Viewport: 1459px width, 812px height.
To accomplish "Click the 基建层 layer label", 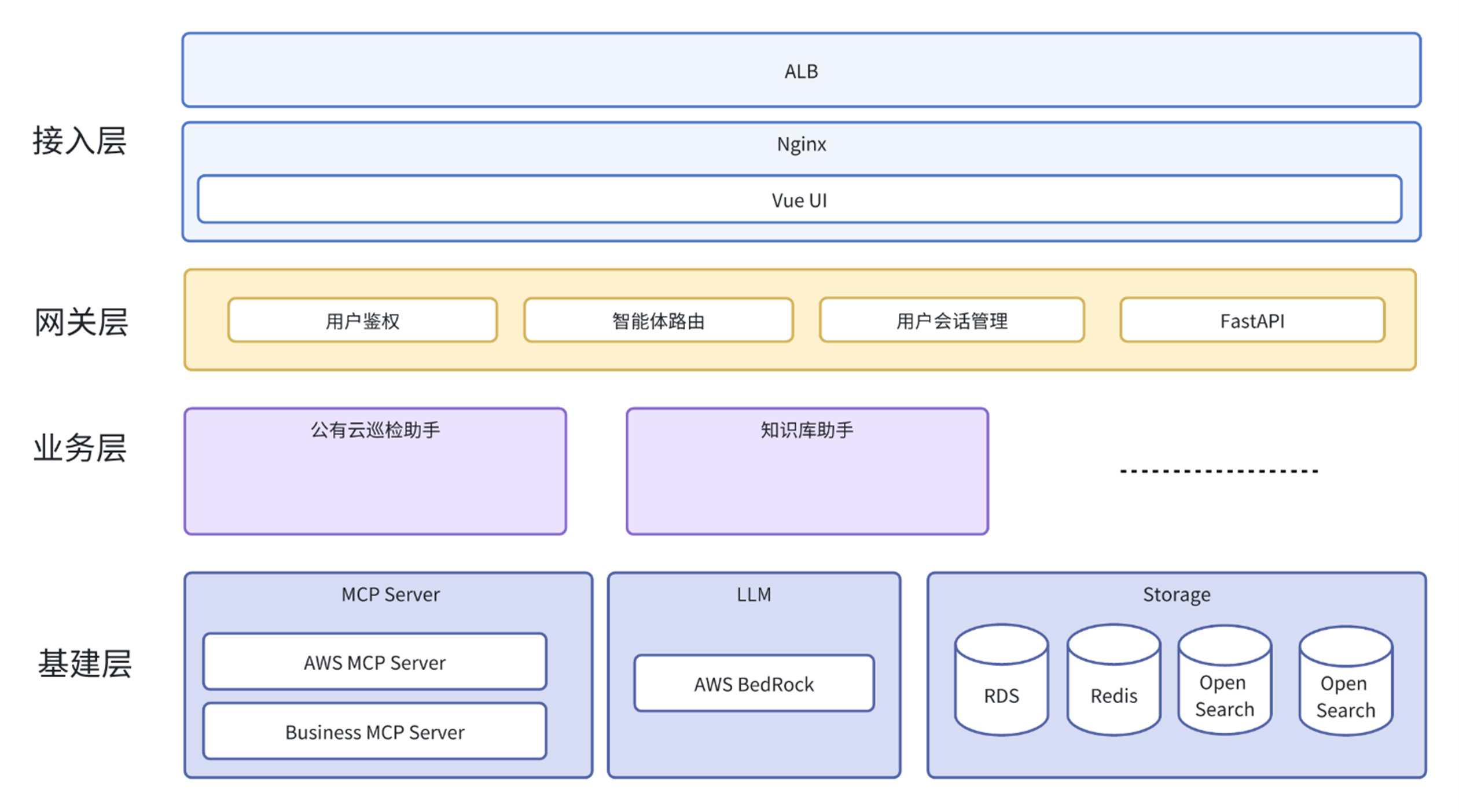I will point(84,663).
